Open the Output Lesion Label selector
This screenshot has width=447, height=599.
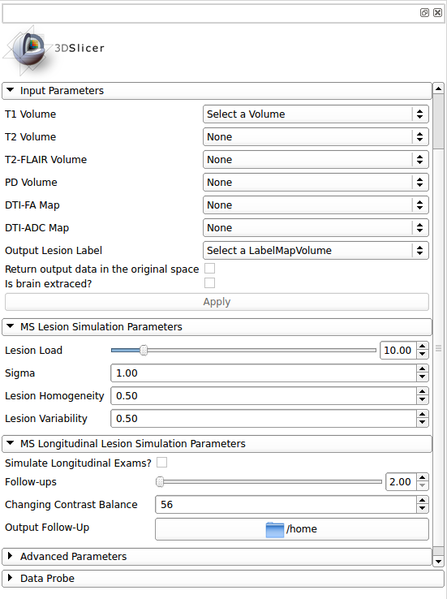tap(316, 251)
